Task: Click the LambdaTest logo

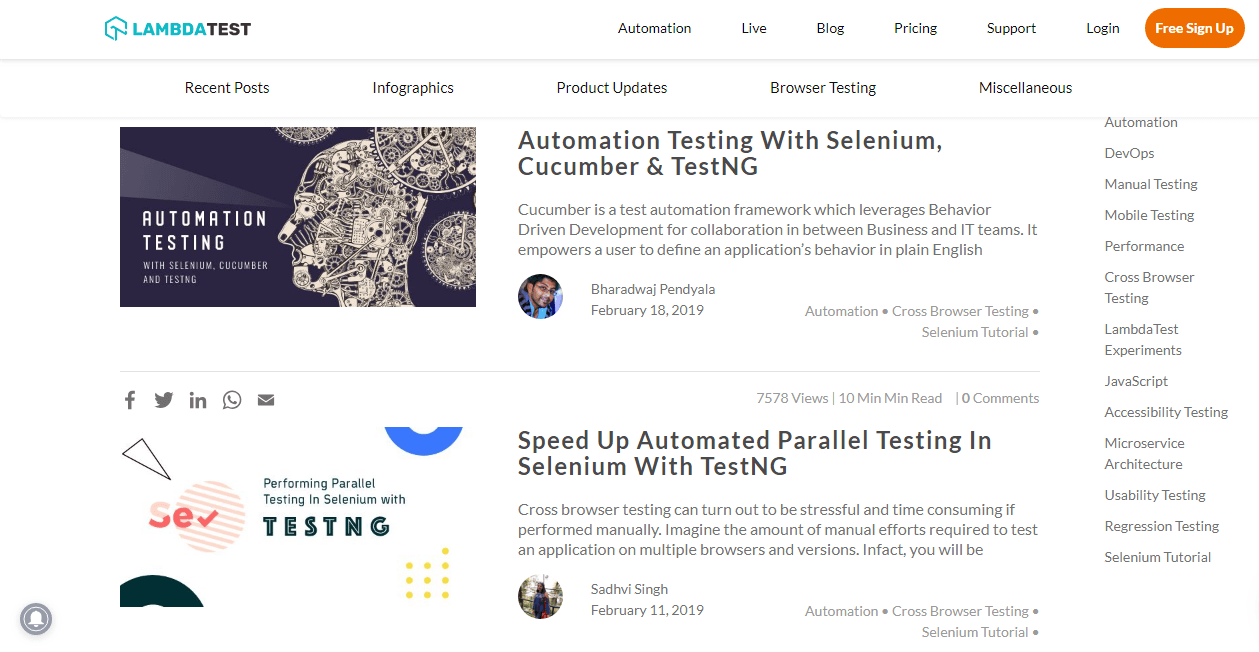Action: [x=178, y=29]
